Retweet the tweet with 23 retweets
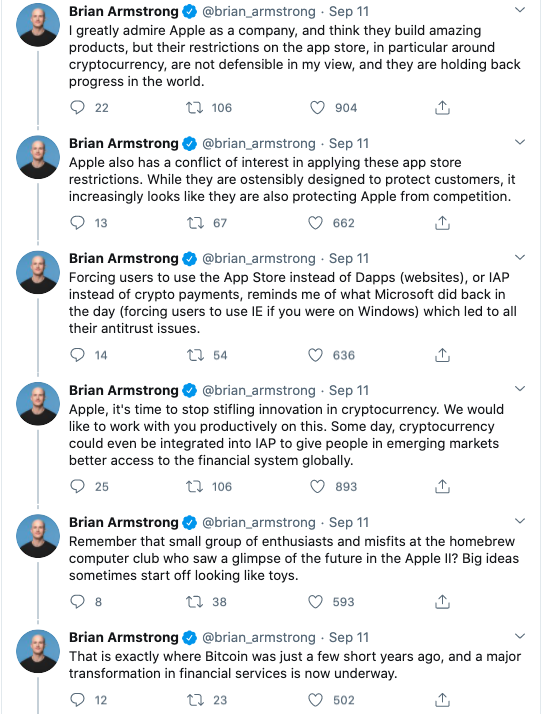This screenshot has height=714, width=543. pyautogui.click(x=195, y=700)
